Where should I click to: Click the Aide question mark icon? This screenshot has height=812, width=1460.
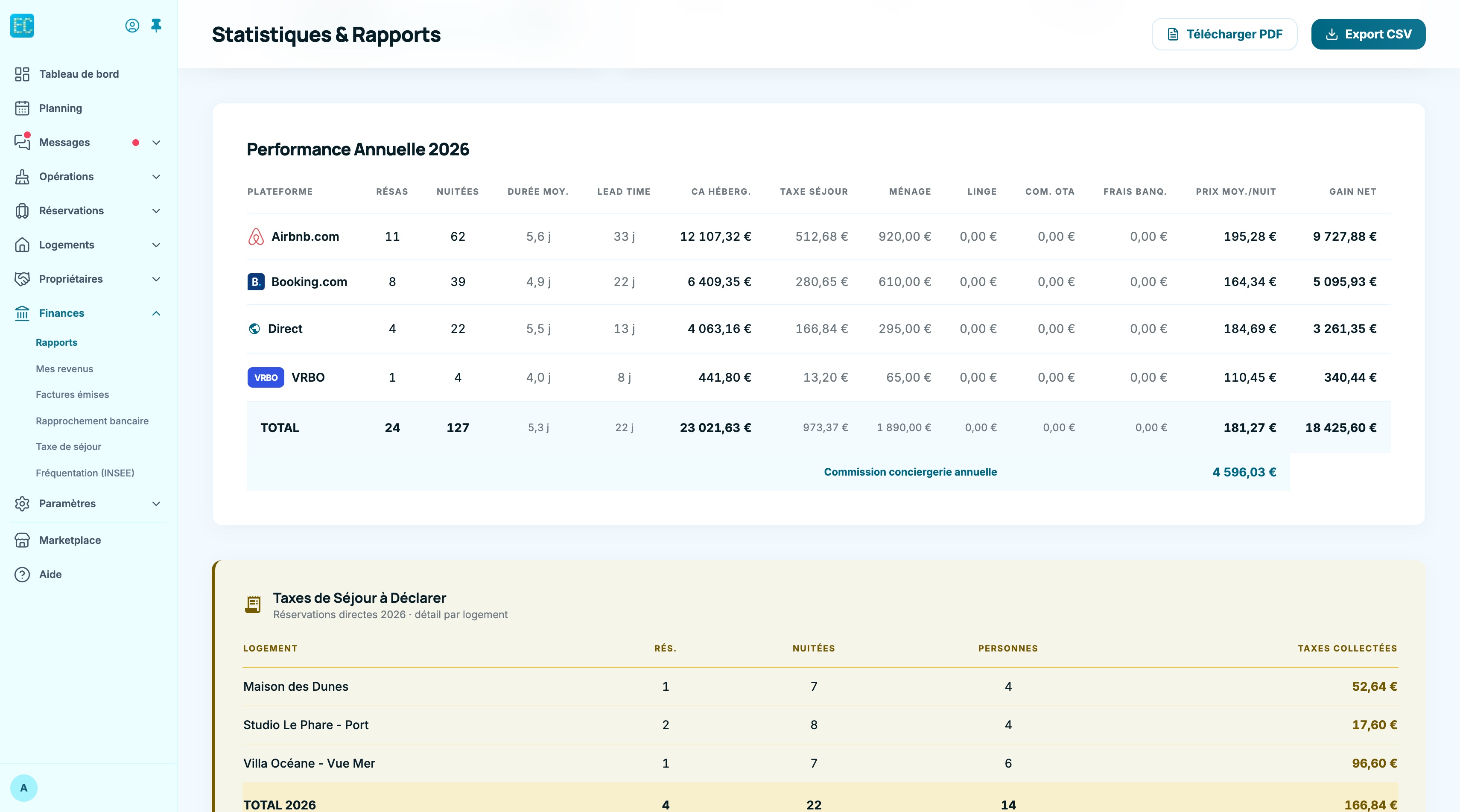pyautogui.click(x=22, y=575)
